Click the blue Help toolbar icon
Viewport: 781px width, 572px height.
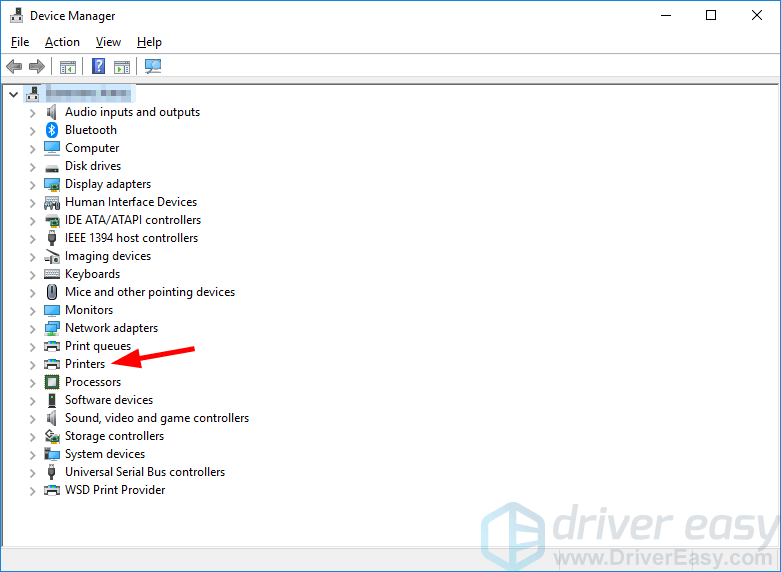coord(98,67)
